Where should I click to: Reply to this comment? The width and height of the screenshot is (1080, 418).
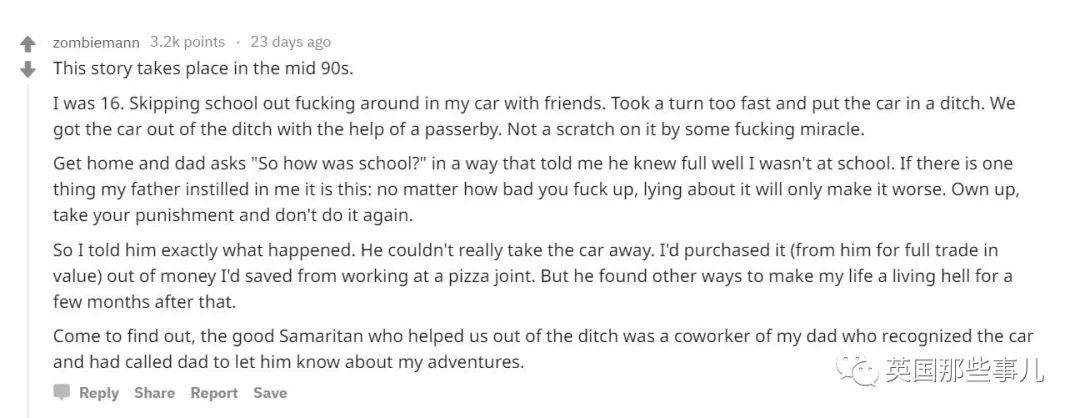coord(98,393)
